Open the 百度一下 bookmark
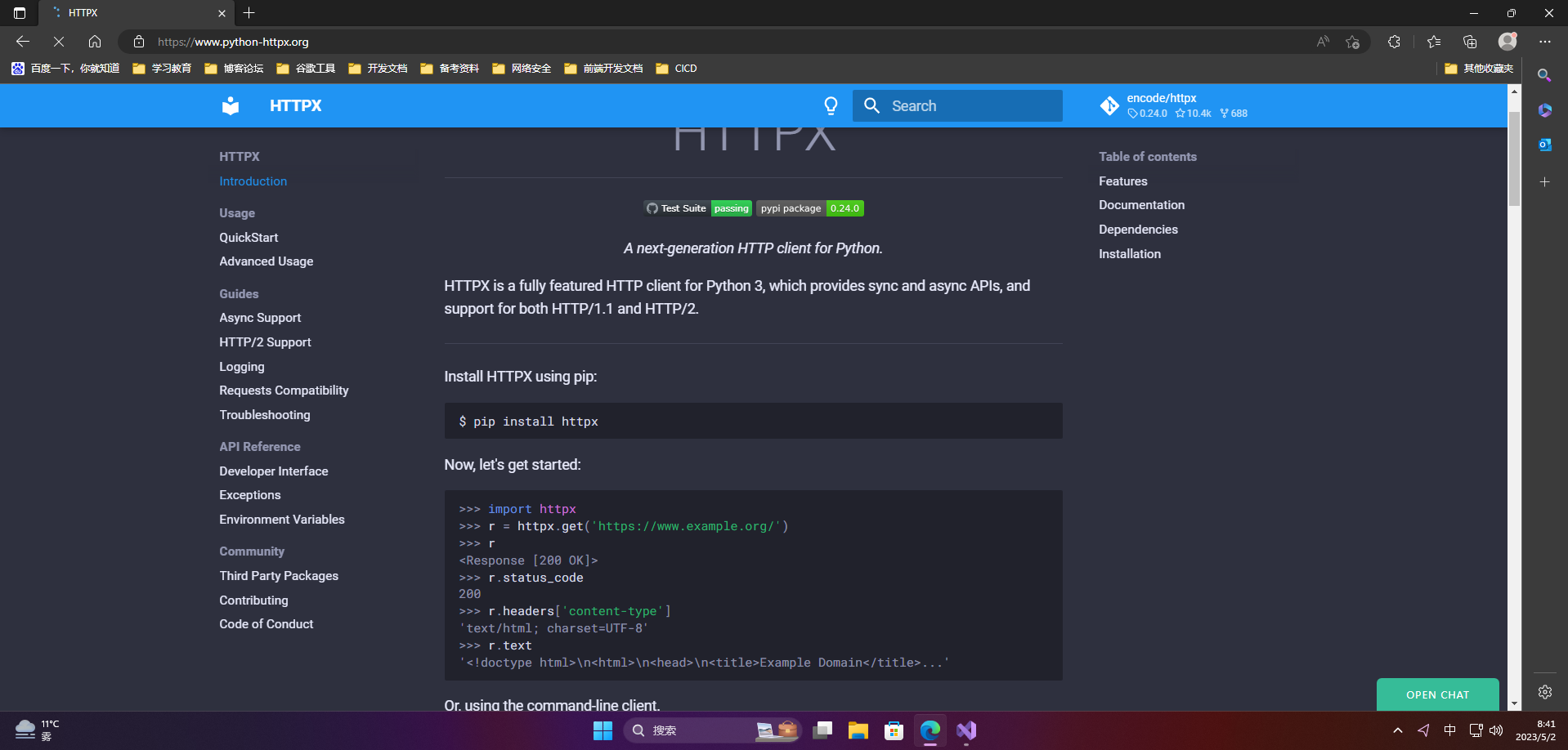The image size is (1568, 750). tap(65, 69)
